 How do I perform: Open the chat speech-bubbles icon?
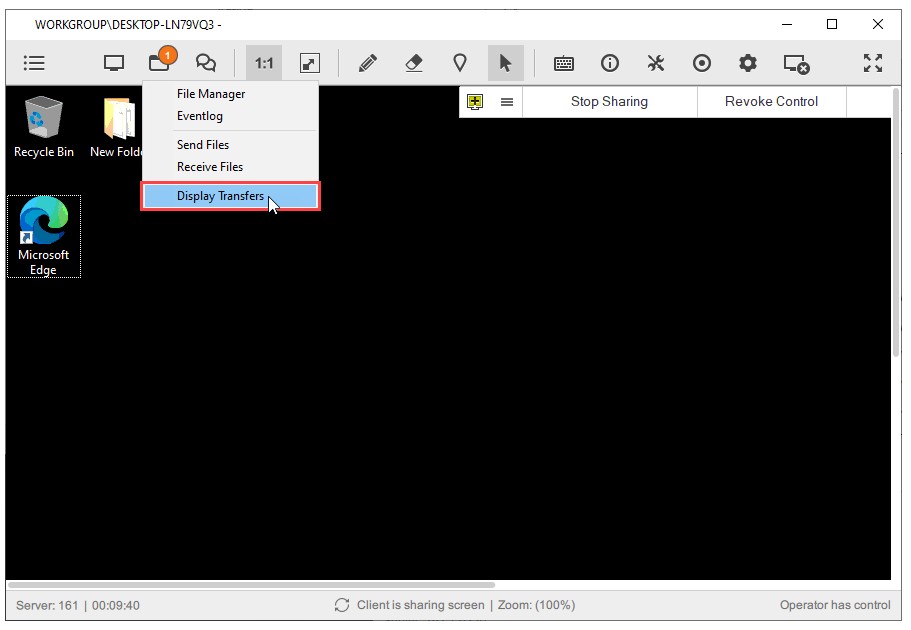pyautogui.click(x=205, y=62)
